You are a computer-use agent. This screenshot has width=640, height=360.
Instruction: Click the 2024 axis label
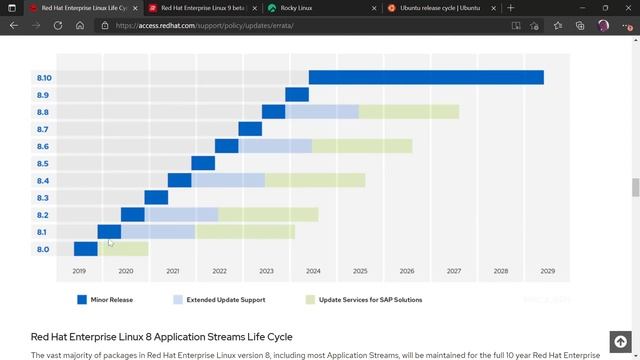point(313,271)
